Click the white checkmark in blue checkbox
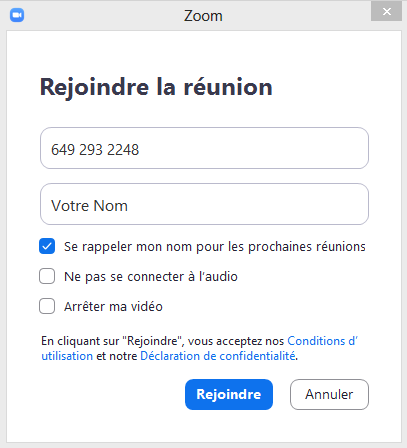Viewport: 407px width, 448px height. click(47, 246)
